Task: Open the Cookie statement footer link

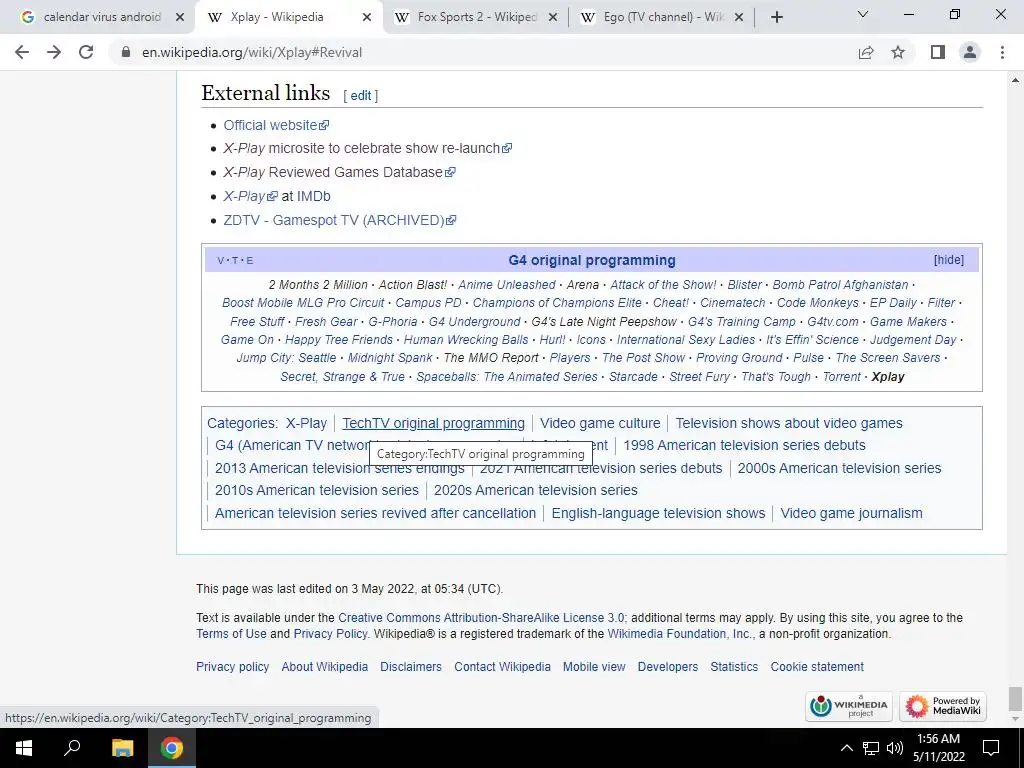Action: (817, 667)
